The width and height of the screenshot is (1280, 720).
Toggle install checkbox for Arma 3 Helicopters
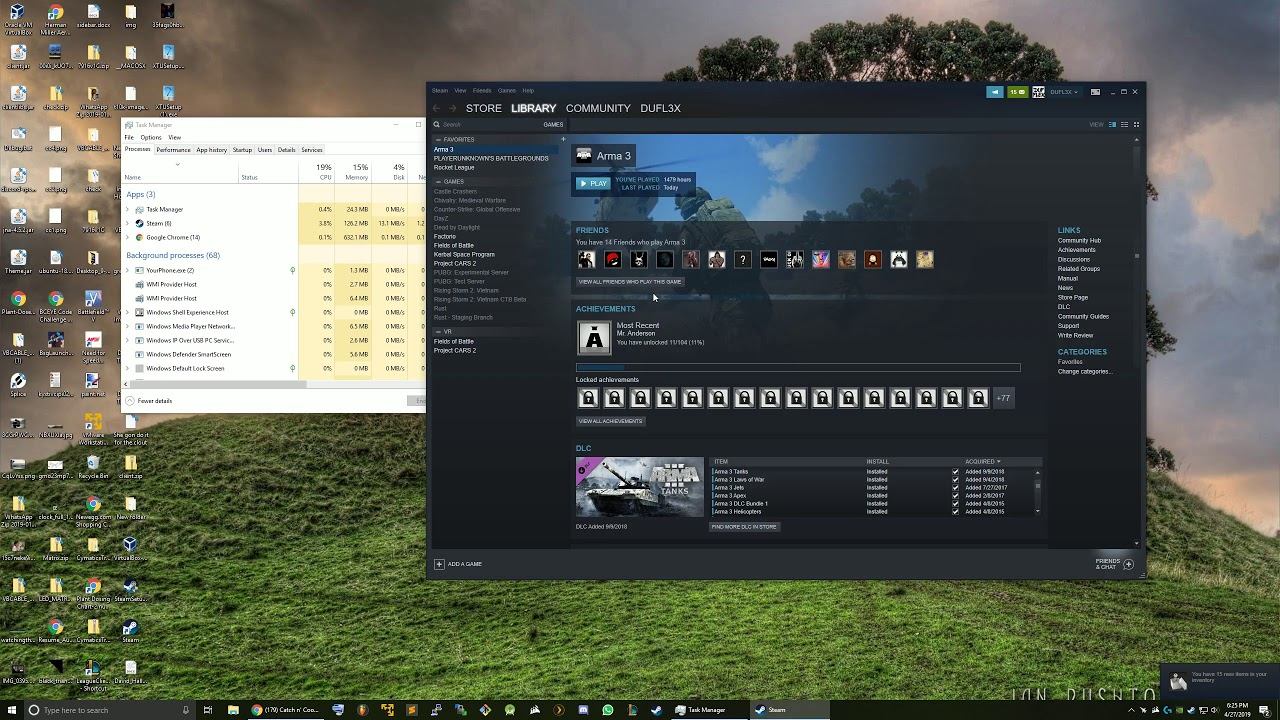pos(955,512)
